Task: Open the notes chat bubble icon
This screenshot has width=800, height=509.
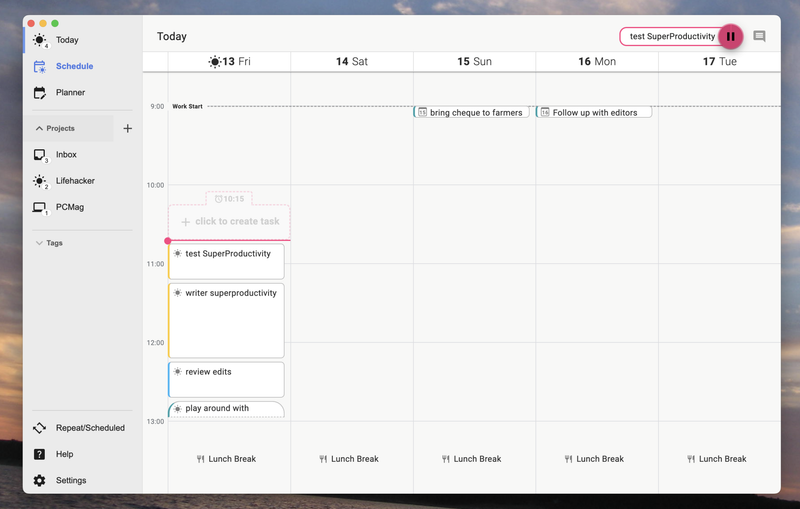Action: pyautogui.click(x=759, y=37)
